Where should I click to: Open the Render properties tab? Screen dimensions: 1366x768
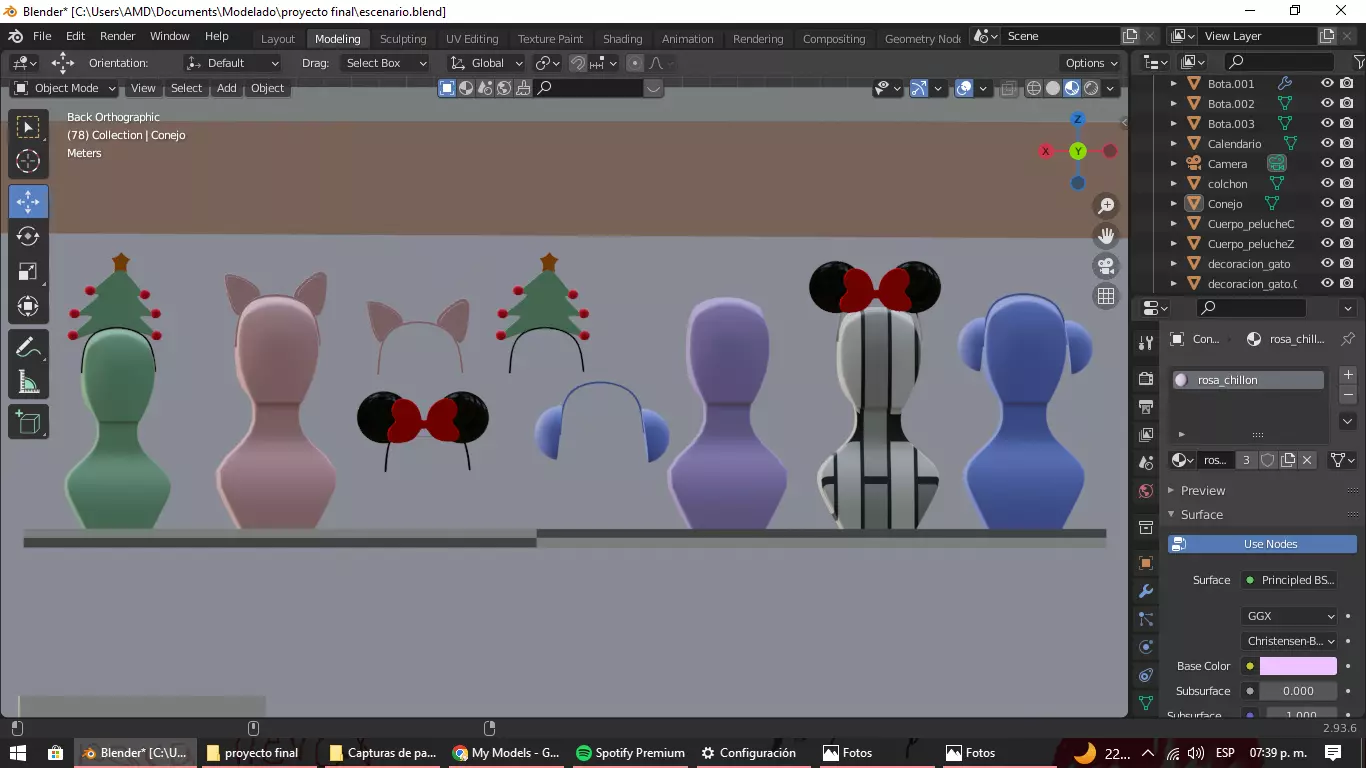click(x=1146, y=379)
